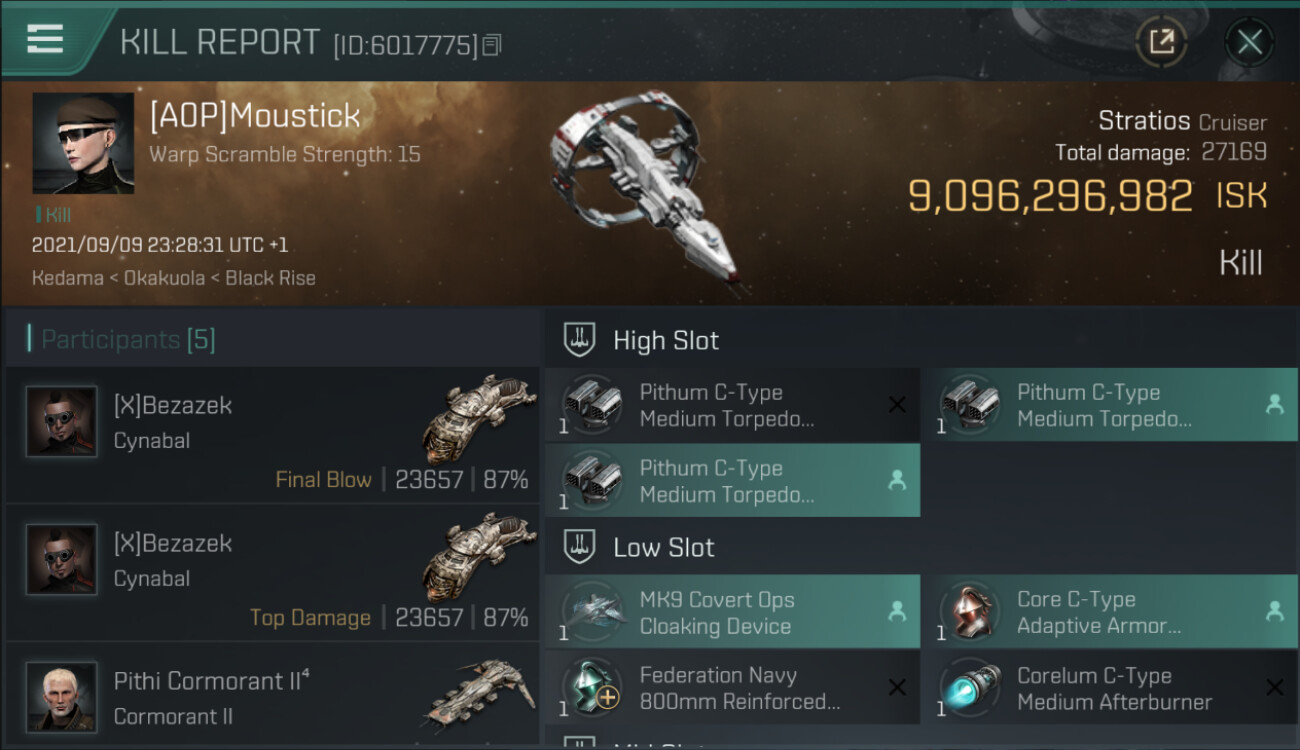The image size is (1300, 750).
Task: Select Bezazek Top Damage participant row
Action: click(272, 573)
